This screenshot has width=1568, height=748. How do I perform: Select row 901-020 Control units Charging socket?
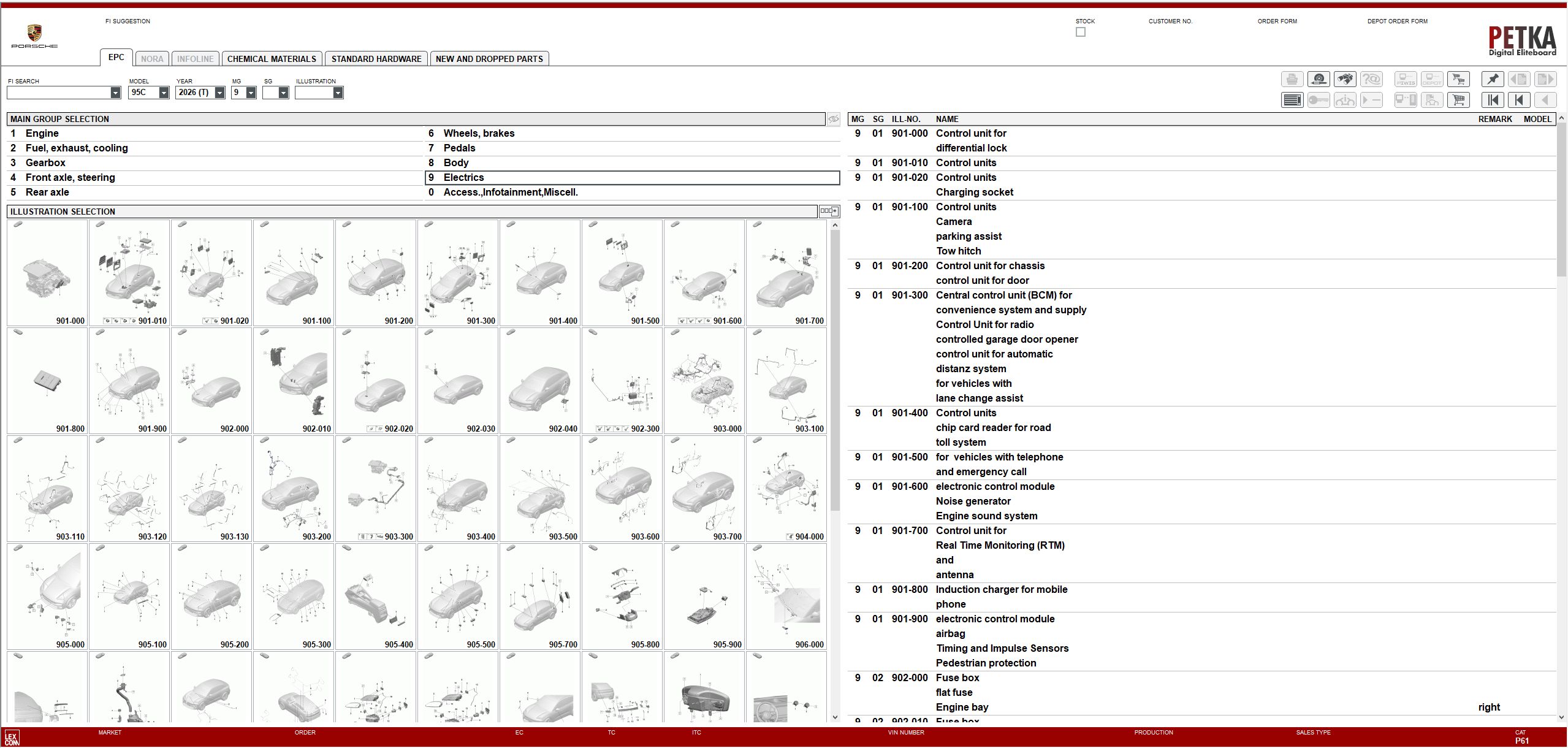(x=1202, y=185)
